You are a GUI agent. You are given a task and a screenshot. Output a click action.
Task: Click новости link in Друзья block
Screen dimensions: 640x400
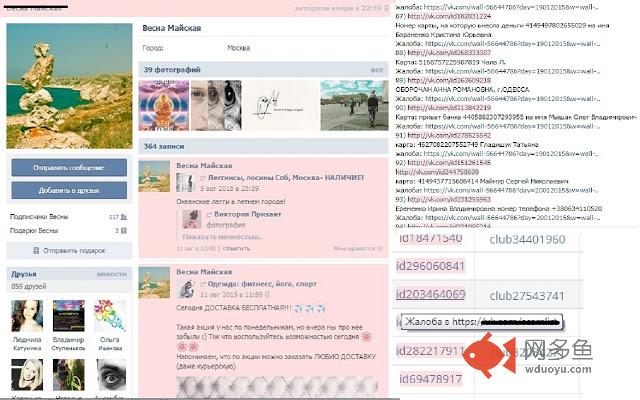[x=112, y=274]
